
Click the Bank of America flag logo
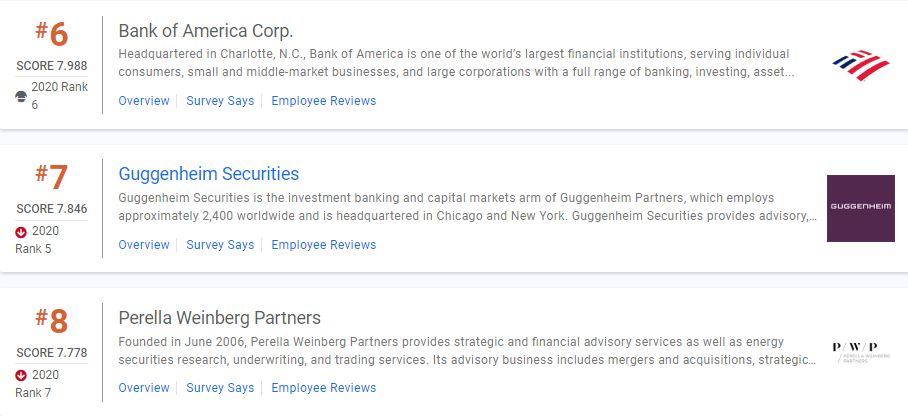tap(861, 65)
